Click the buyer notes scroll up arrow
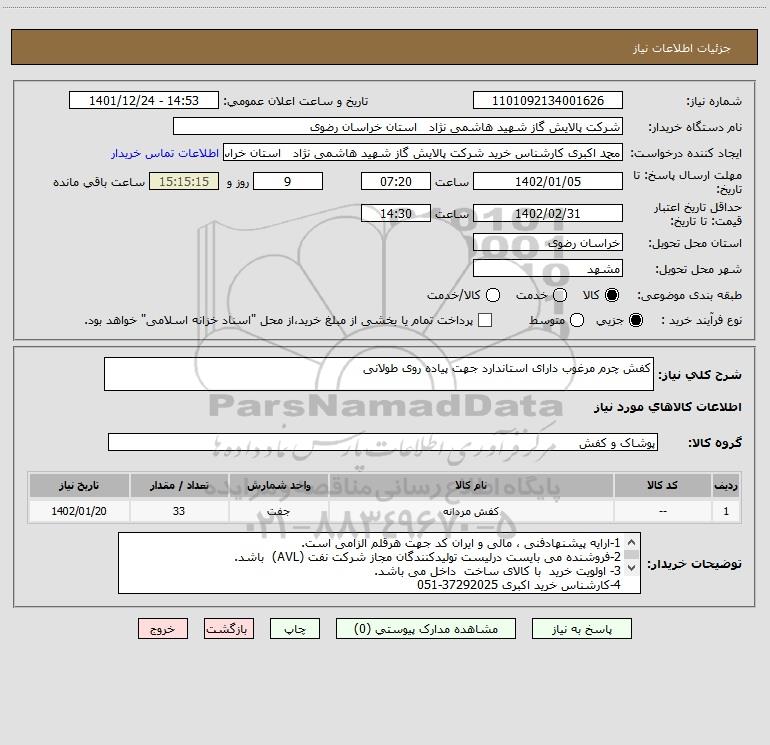Viewport: 770px width, 745px height. tap(632, 542)
